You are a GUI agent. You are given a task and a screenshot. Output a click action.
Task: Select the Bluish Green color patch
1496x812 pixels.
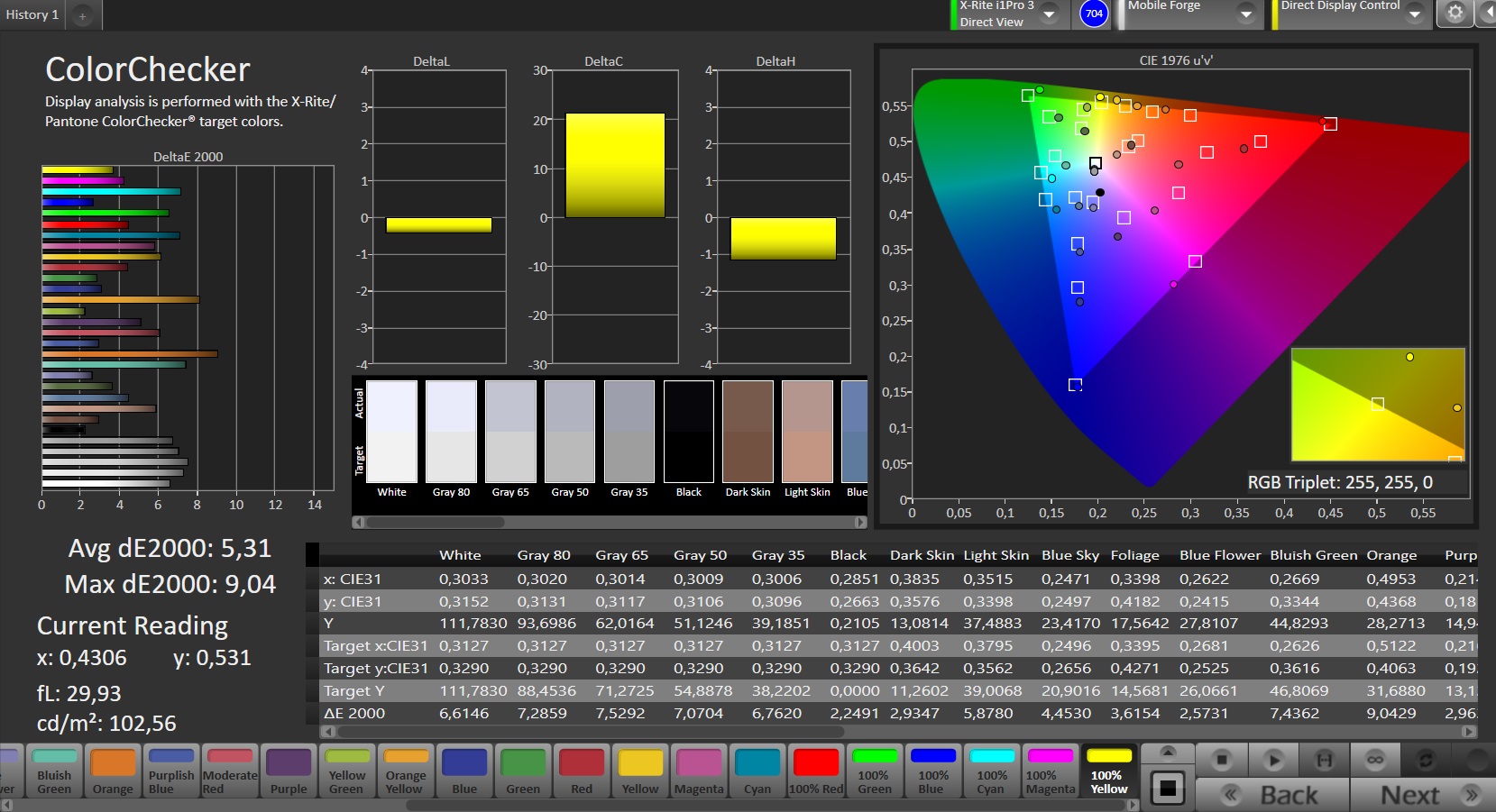(x=54, y=771)
